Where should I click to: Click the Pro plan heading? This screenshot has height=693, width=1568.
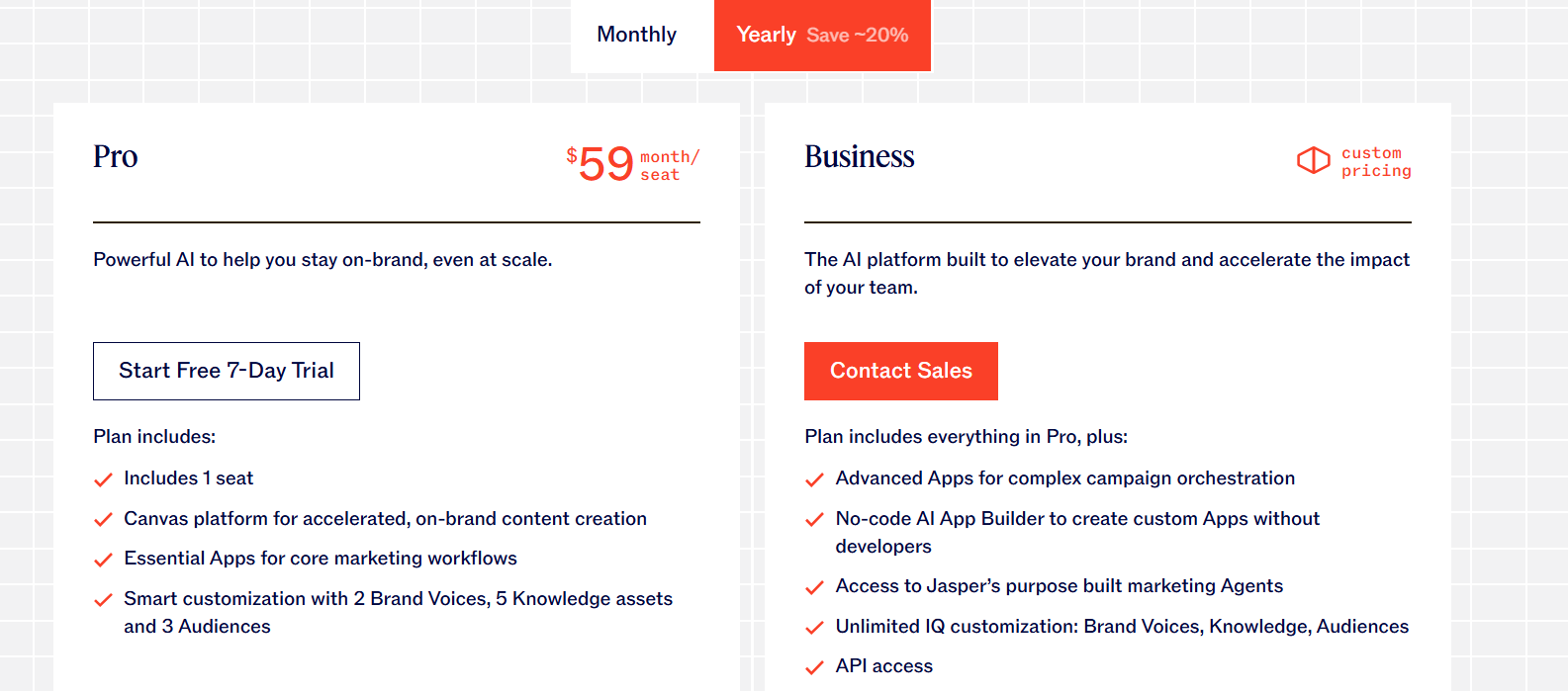(116, 157)
